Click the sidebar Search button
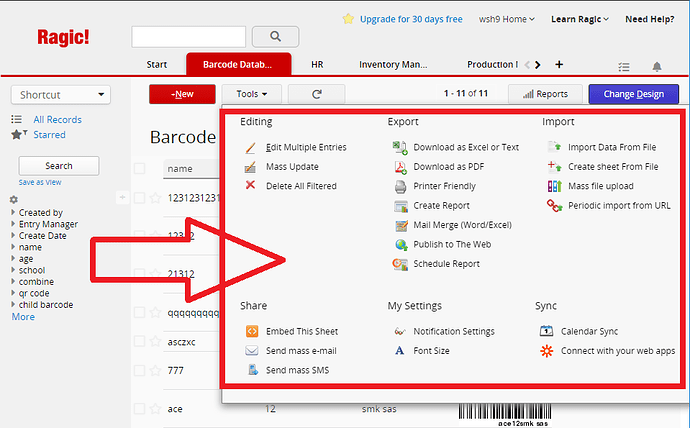The width and height of the screenshot is (690, 428). tap(59, 166)
